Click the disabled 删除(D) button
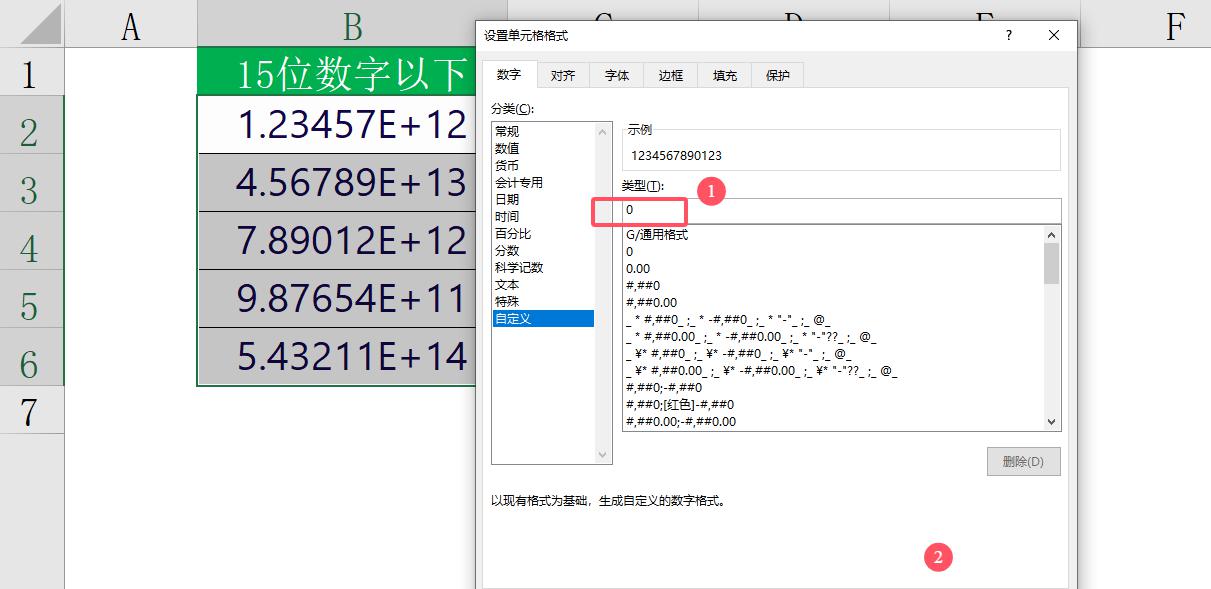The image size is (1211, 589). click(x=1023, y=462)
